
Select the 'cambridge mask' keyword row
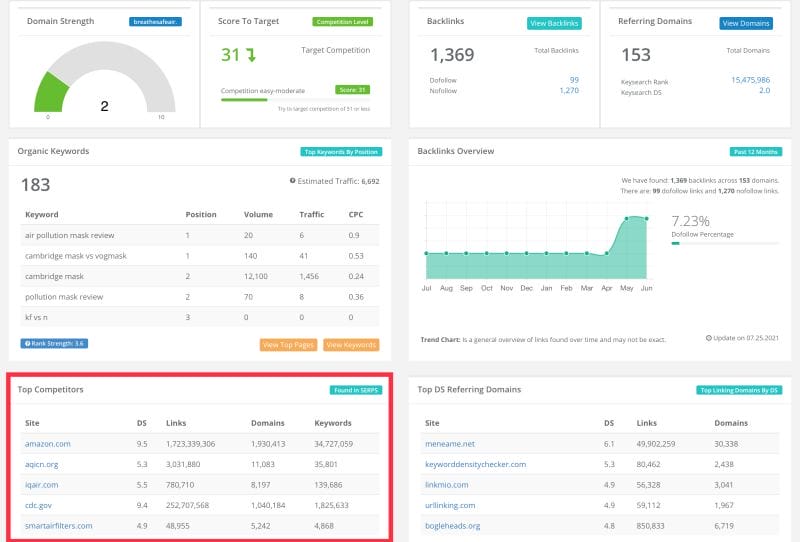(x=200, y=276)
